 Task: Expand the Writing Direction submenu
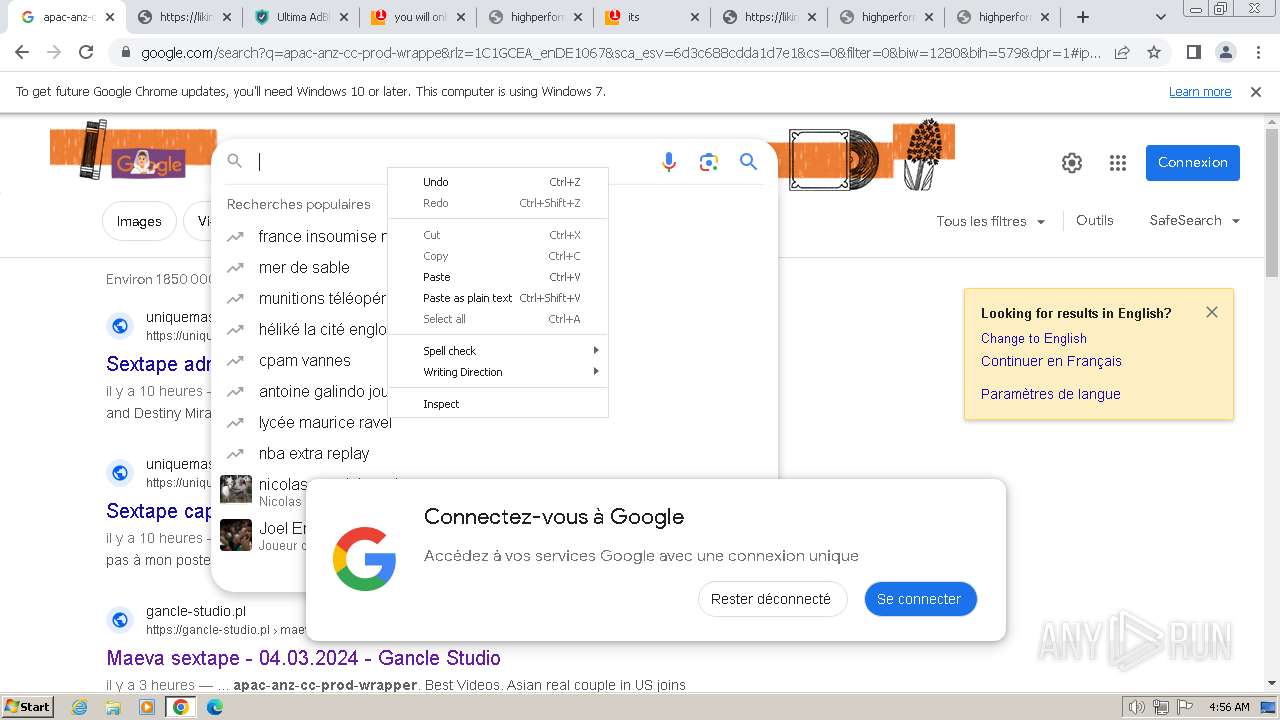point(498,372)
